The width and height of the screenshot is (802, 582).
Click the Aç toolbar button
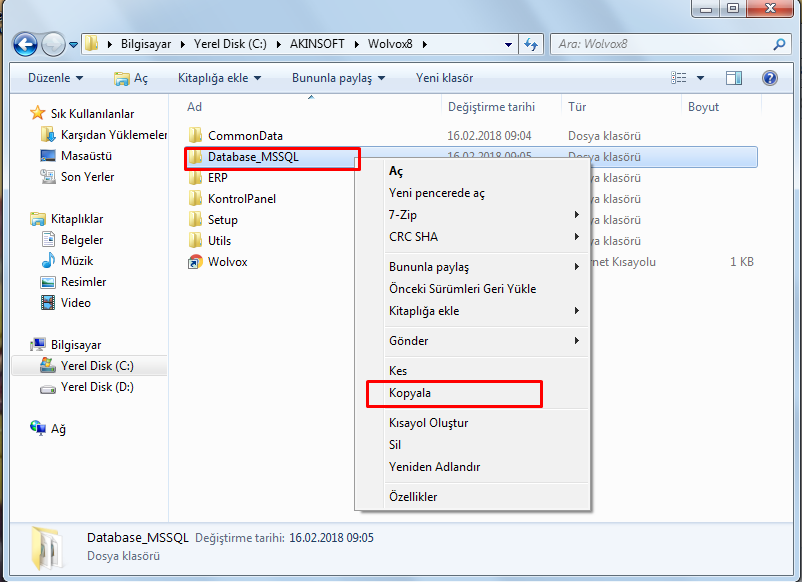[x=131, y=78]
